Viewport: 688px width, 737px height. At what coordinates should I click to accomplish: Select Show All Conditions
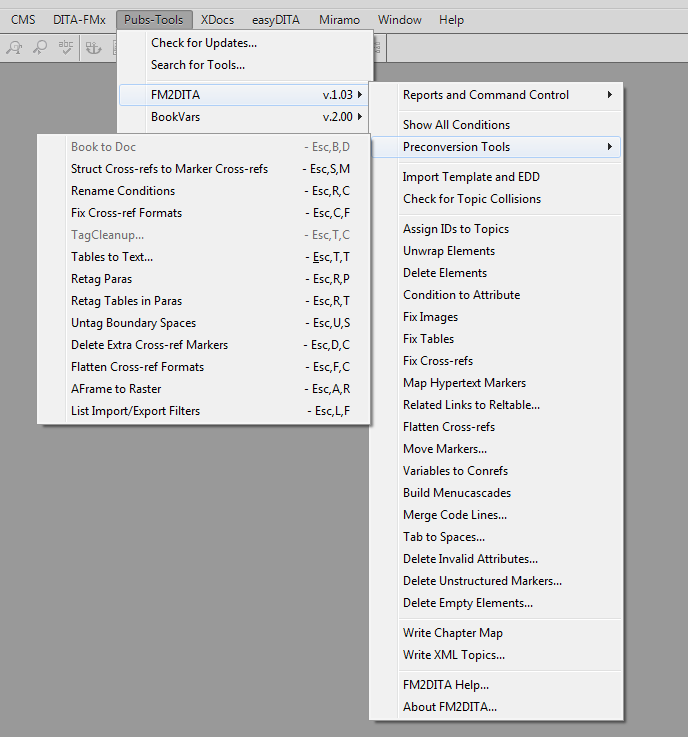tap(496, 125)
